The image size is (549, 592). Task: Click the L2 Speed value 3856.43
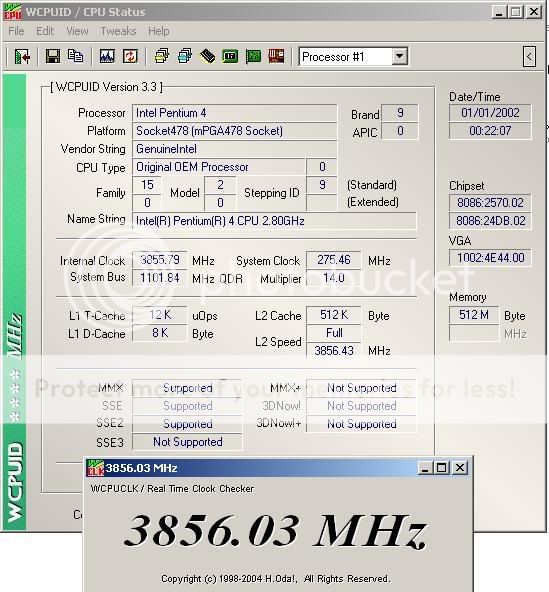pos(333,351)
